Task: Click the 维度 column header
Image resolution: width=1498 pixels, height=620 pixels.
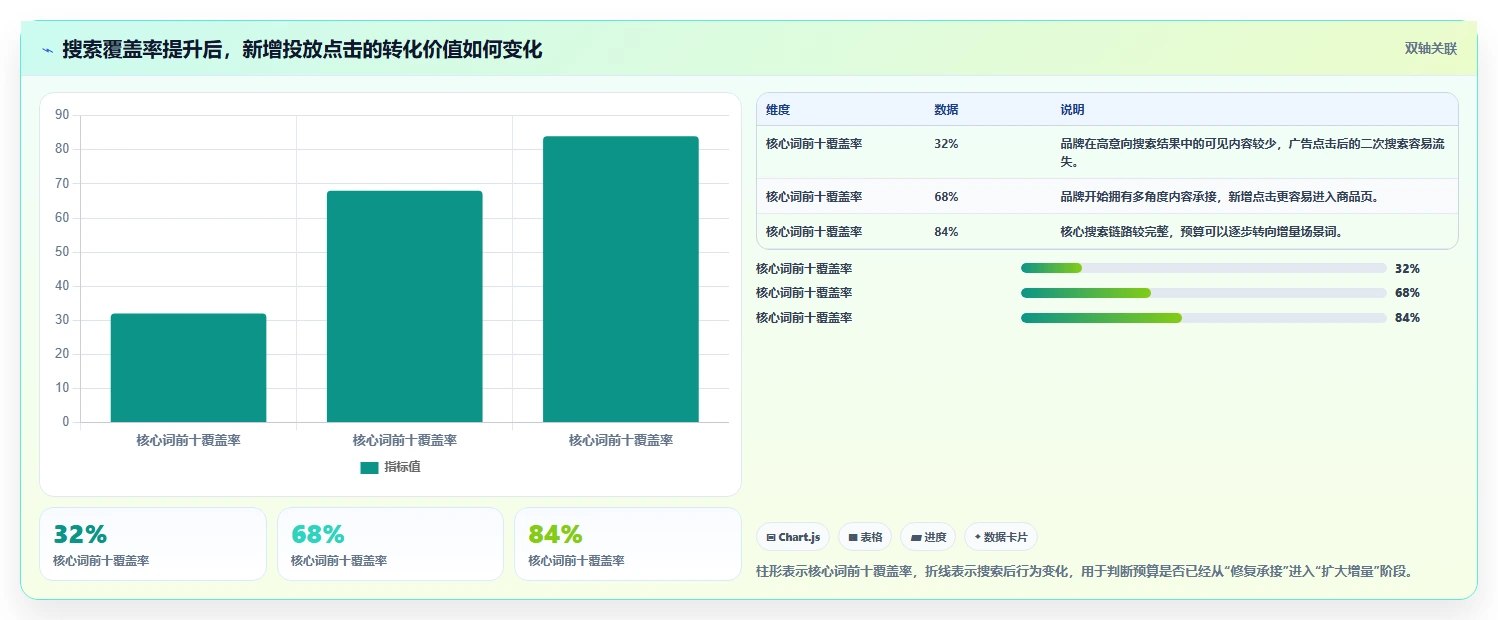Action: point(778,110)
